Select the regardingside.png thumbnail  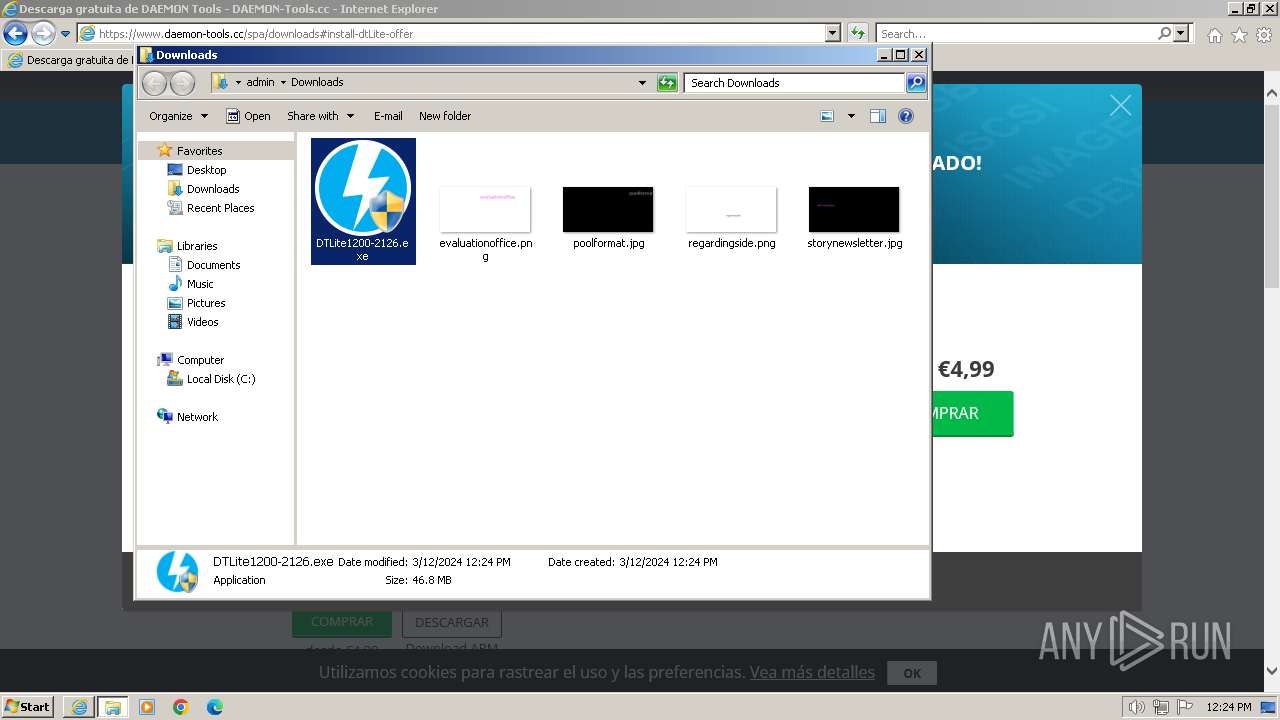[731, 209]
